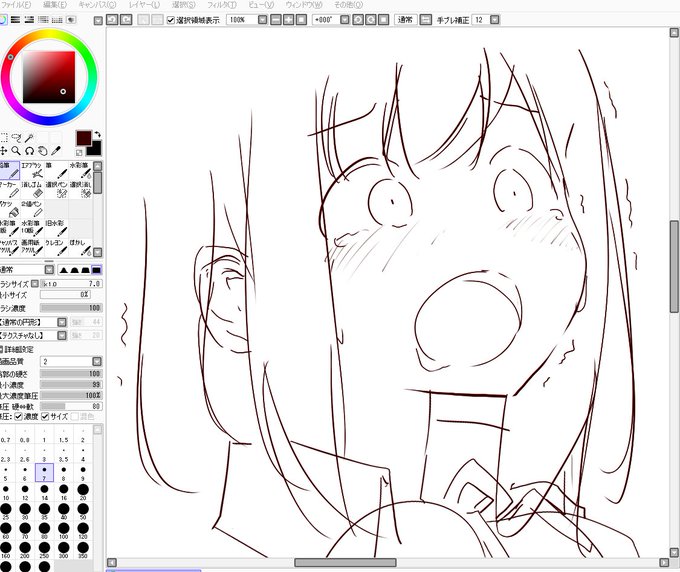680x572 pixels.
Task: Swap foreground and background colors arrow
Action: (98, 134)
